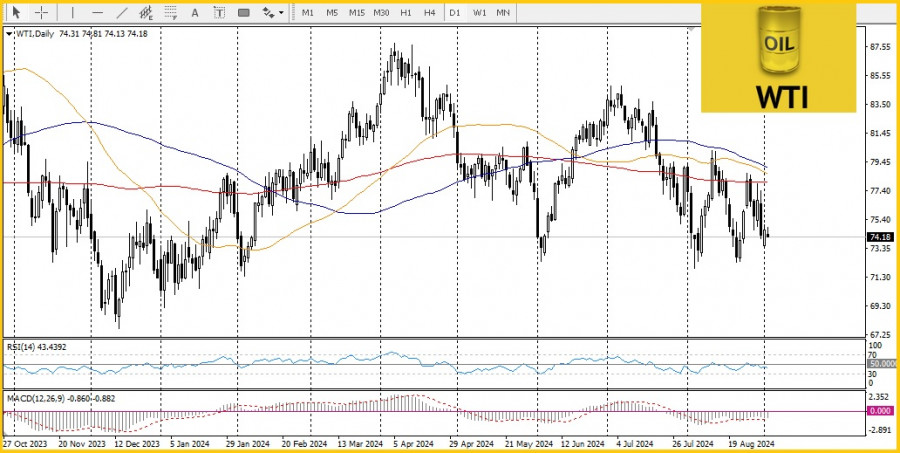Select the rectangle shape tool
This screenshot has height=453, width=900.
tap(244, 13)
